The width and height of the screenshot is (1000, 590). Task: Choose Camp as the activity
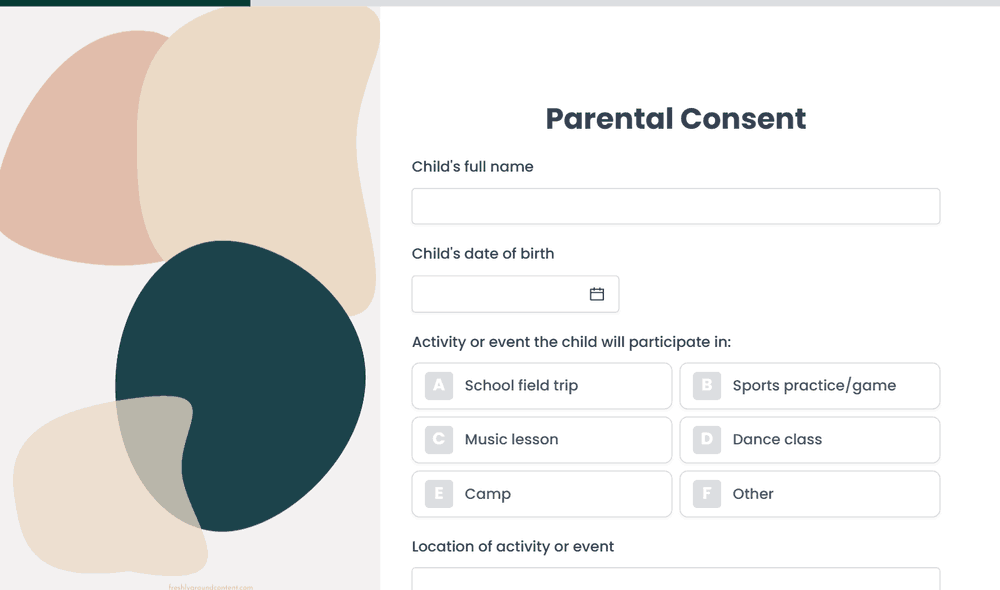[x=488, y=494]
